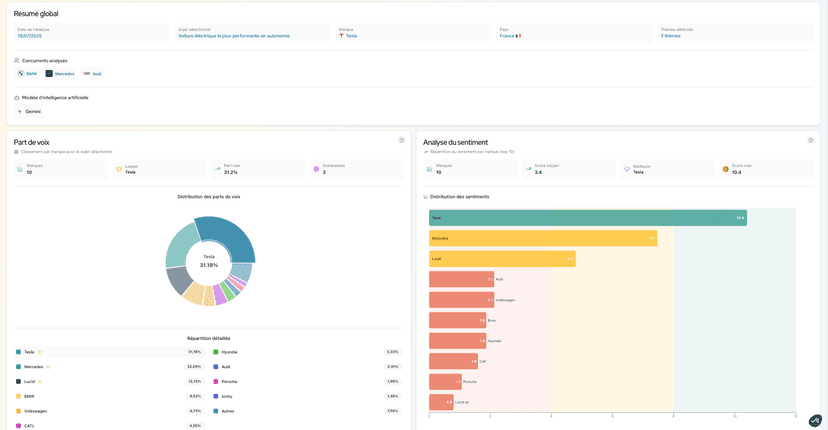Select the Mercedes competitor chip

60,73
